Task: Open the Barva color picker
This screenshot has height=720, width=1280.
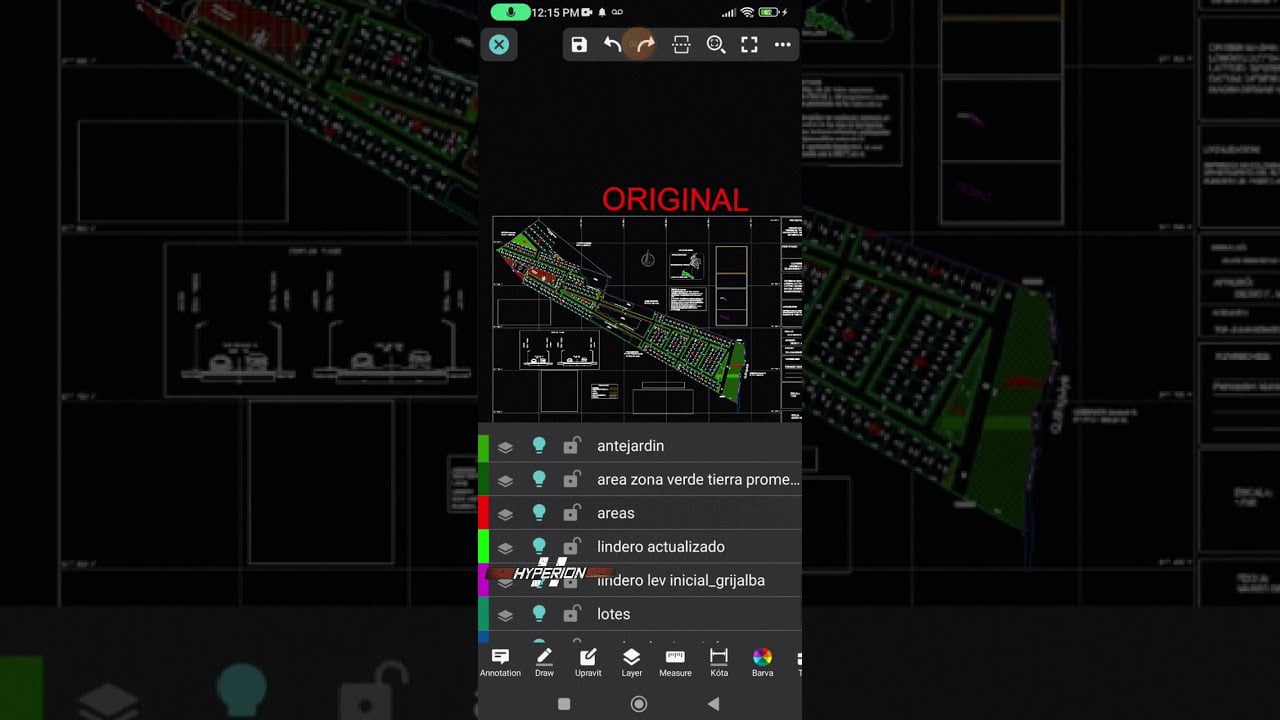Action: coord(762,660)
